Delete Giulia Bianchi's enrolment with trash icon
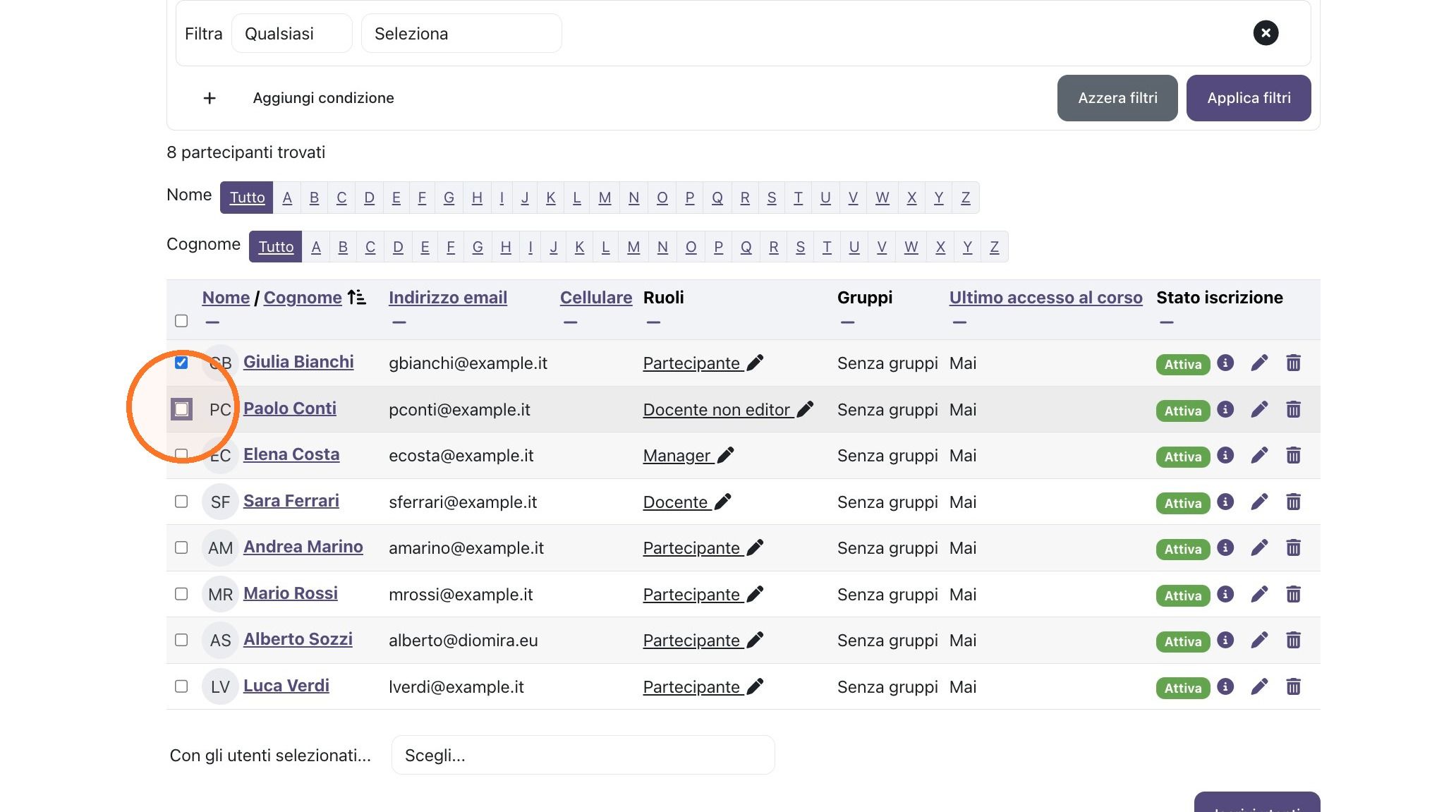 pyautogui.click(x=1293, y=363)
